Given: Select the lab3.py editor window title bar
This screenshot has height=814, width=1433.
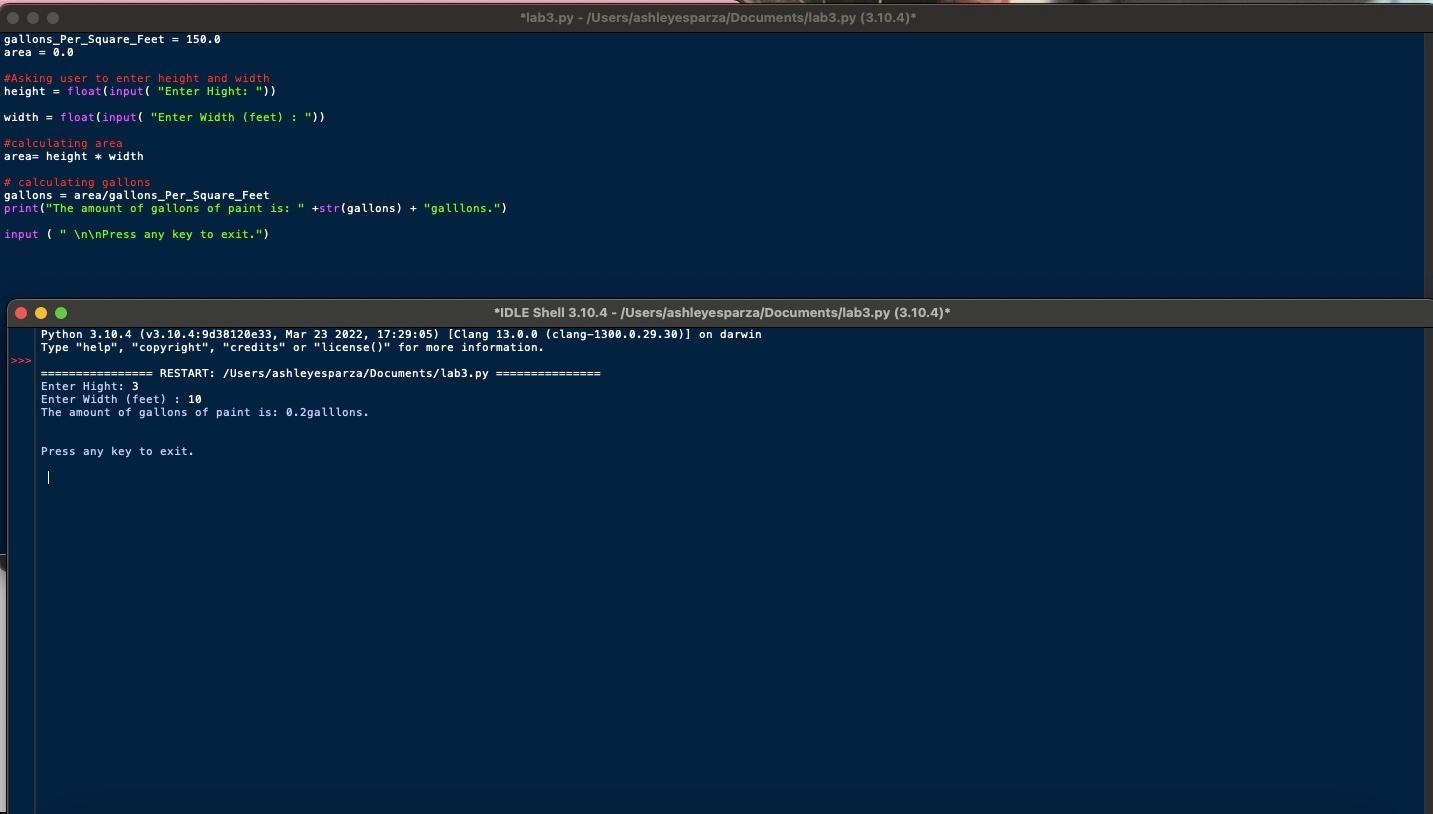Looking at the screenshot, I should 717,17.
